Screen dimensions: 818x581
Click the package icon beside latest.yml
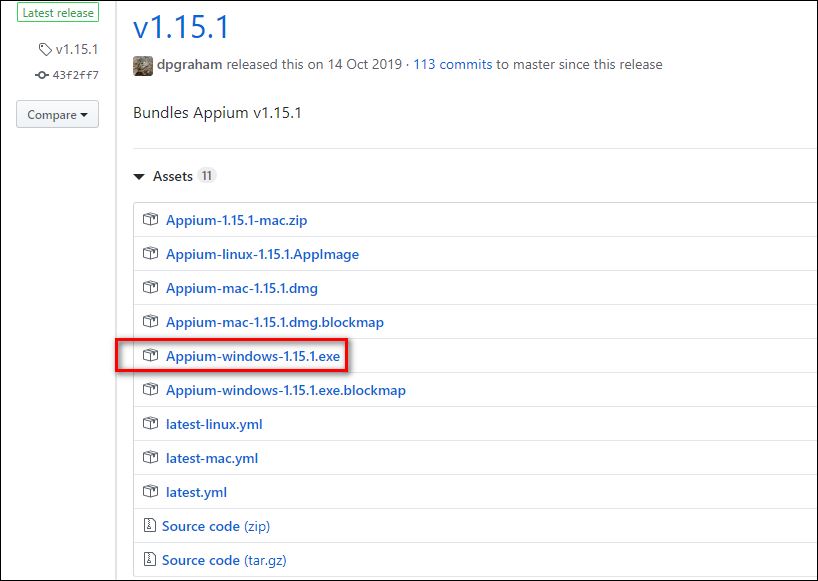pyautogui.click(x=150, y=492)
